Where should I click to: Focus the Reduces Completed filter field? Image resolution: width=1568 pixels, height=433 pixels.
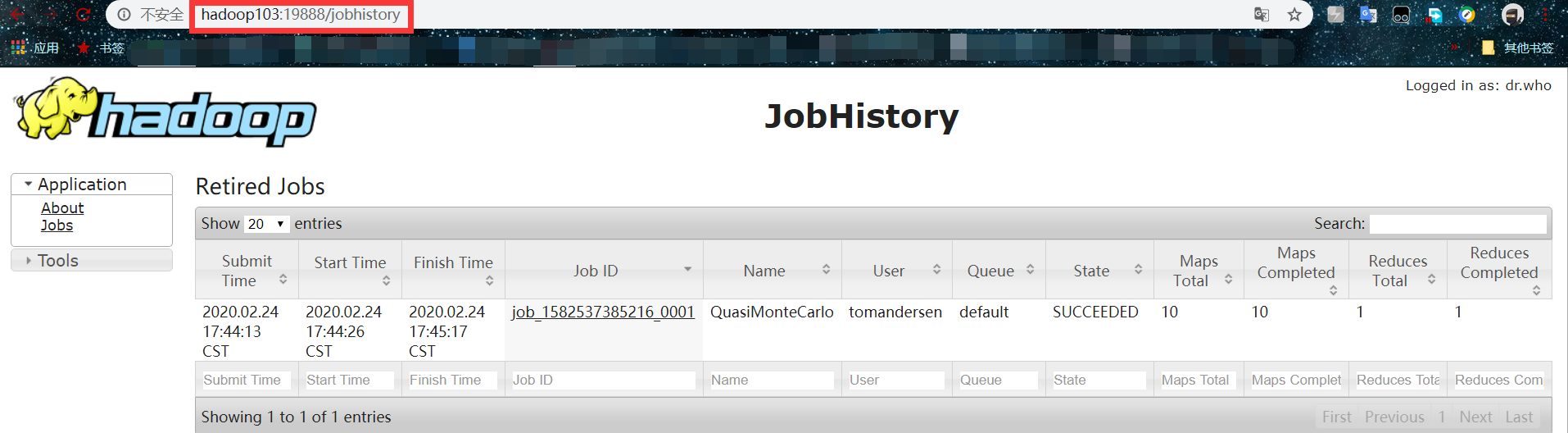(x=1499, y=381)
